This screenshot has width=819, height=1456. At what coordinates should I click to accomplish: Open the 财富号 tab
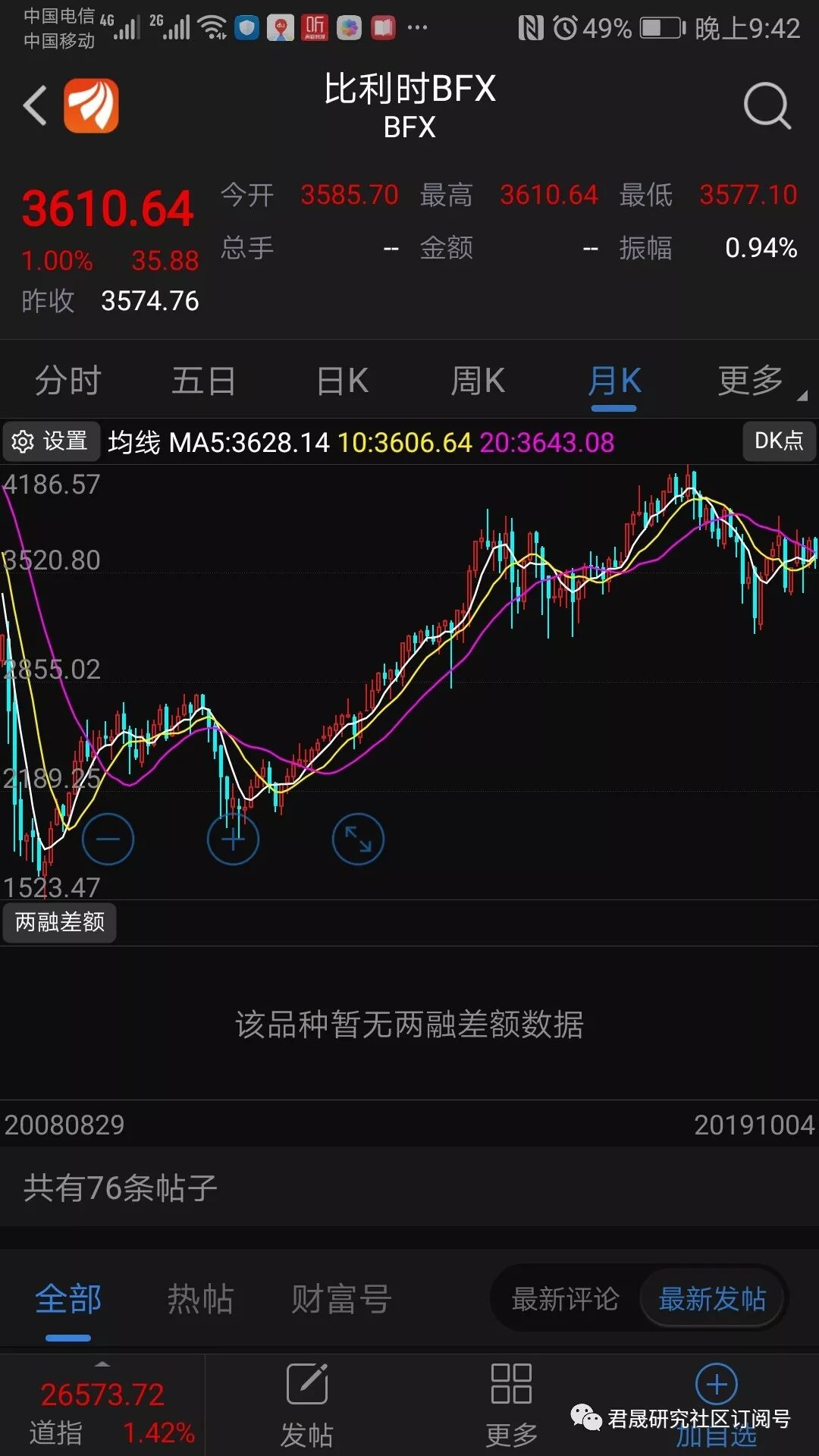[x=342, y=1299]
